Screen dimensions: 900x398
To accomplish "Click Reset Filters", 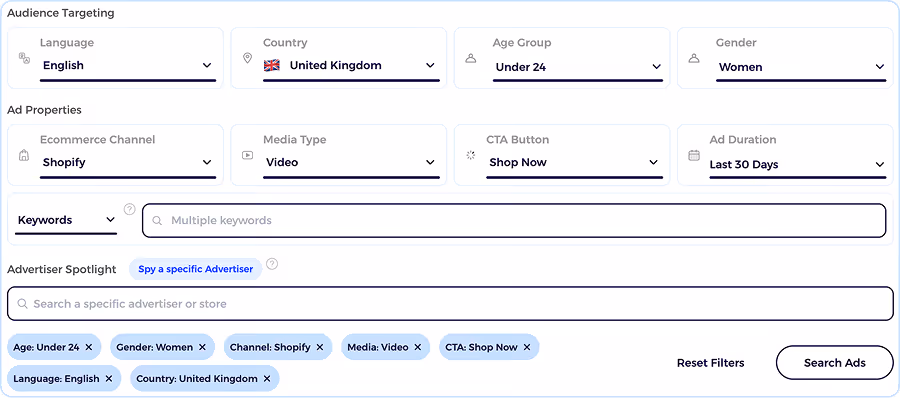I will [711, 363].
